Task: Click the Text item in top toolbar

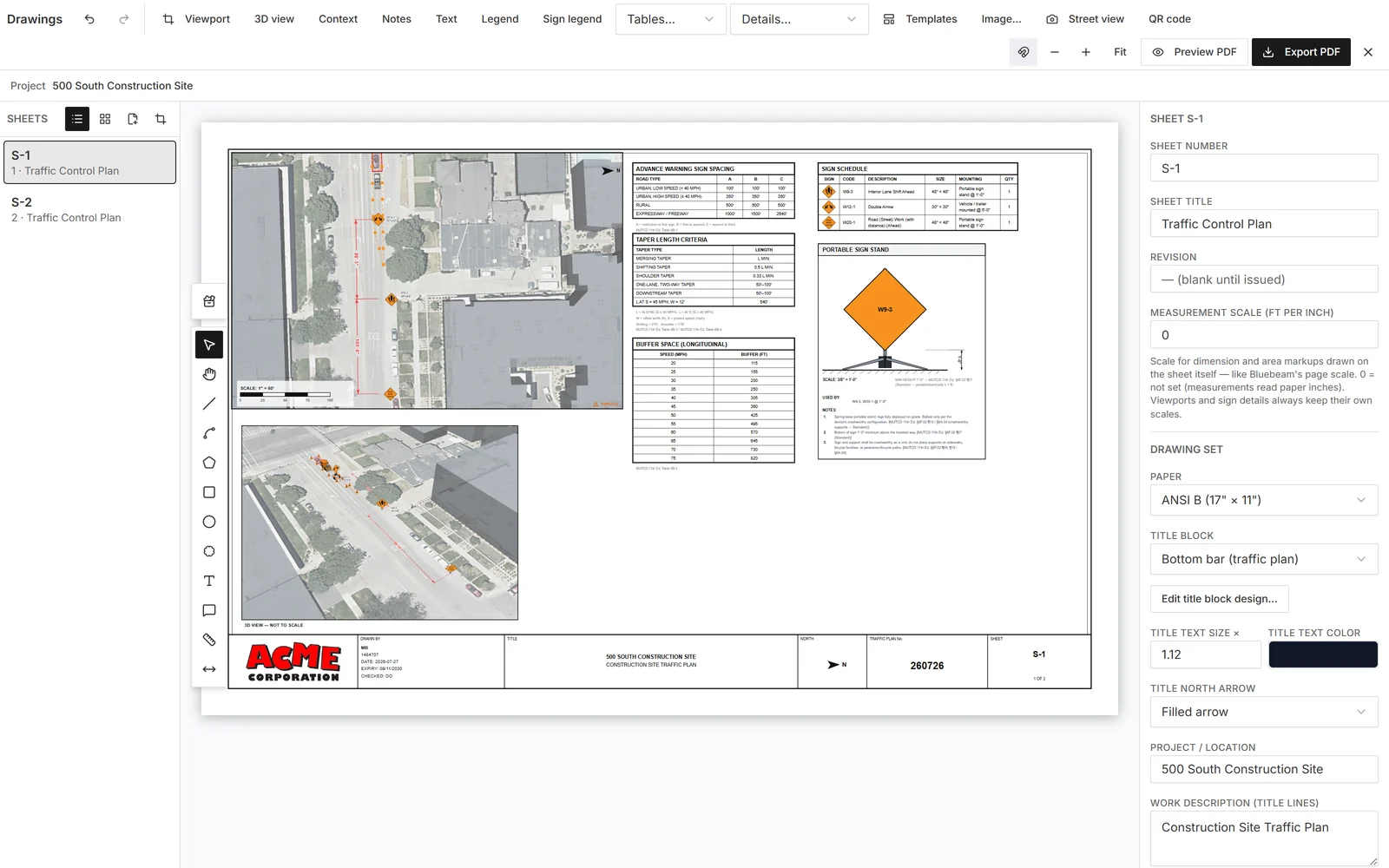Action: tap(446, 19)
